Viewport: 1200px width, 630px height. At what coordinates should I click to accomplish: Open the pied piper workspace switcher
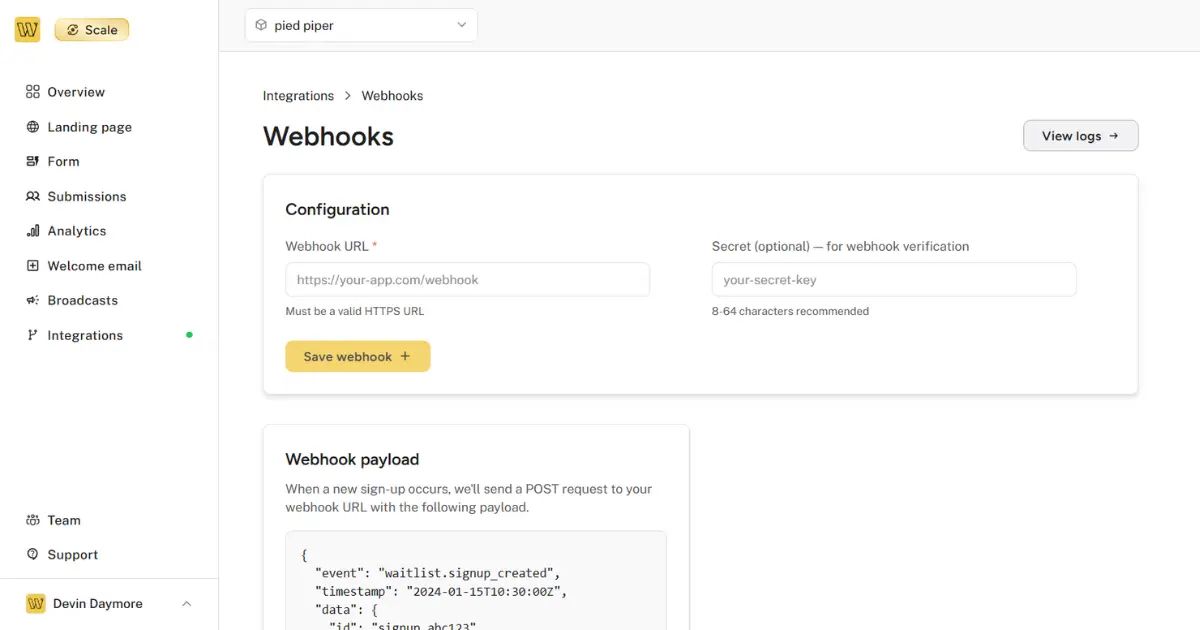pos(361,24)
